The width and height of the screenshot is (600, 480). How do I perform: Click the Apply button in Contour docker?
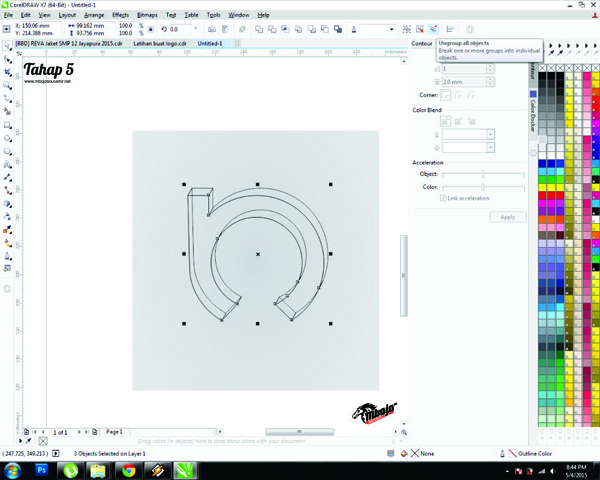click(x=507, y=216)
